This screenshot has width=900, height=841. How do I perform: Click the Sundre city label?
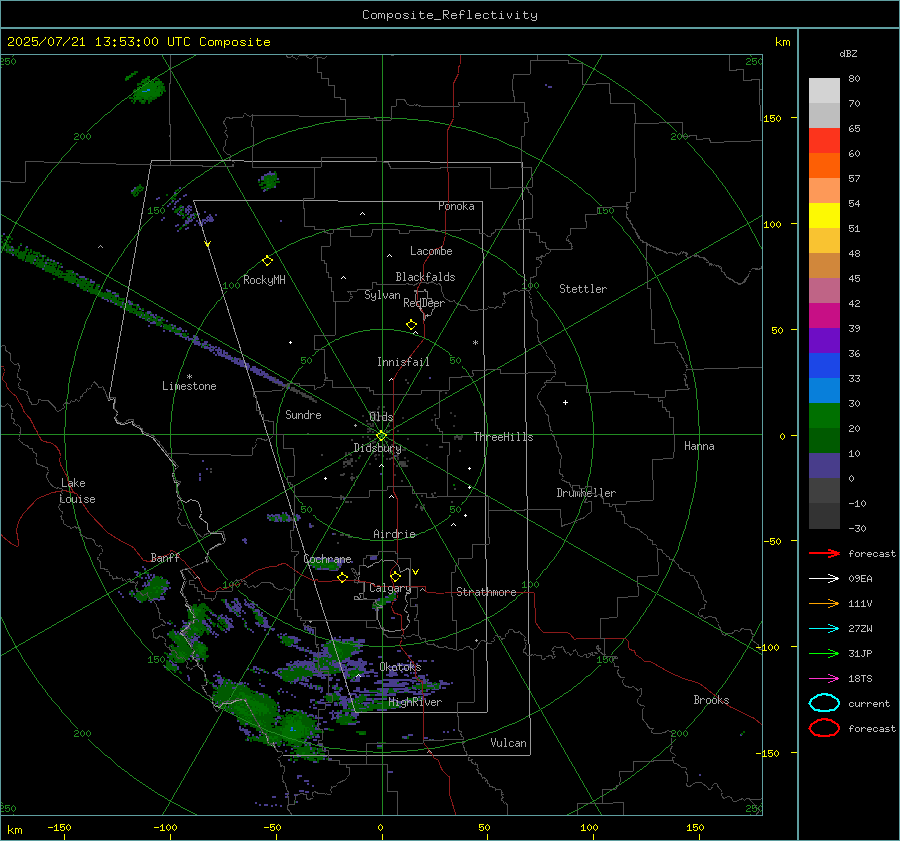pyautogui.click(x=303, y=414)
